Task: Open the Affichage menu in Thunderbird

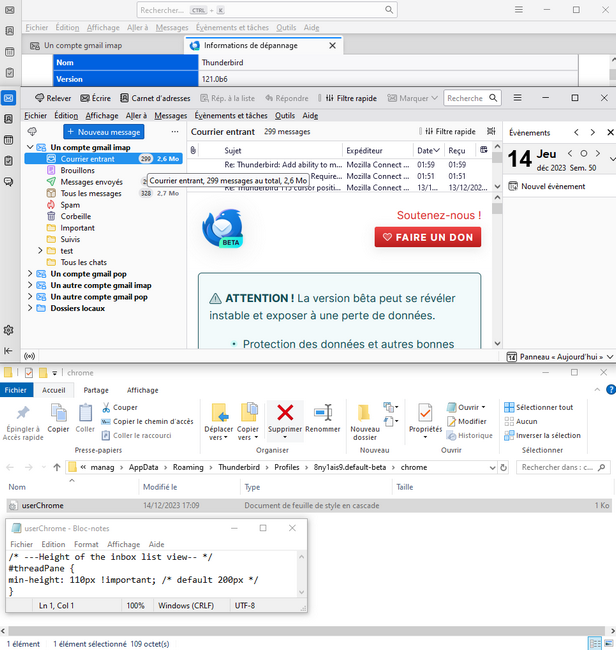Action: (x=102, y=116)
